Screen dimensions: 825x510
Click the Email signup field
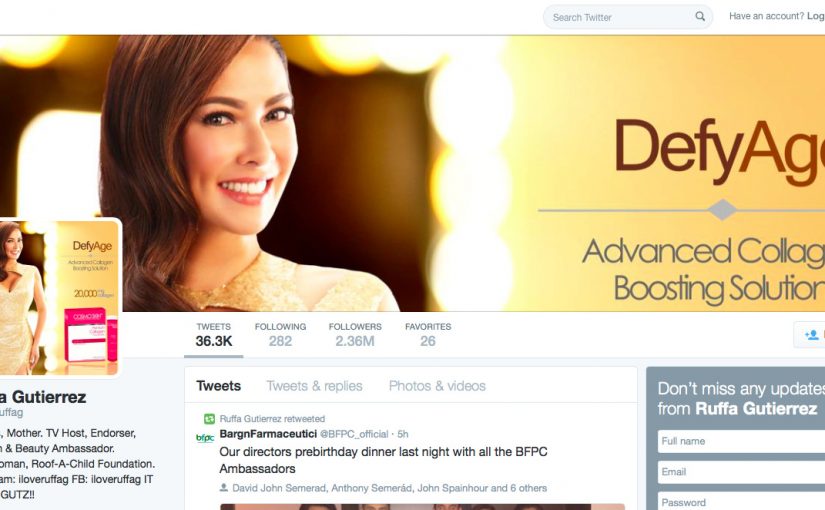[x=741, y=472]
